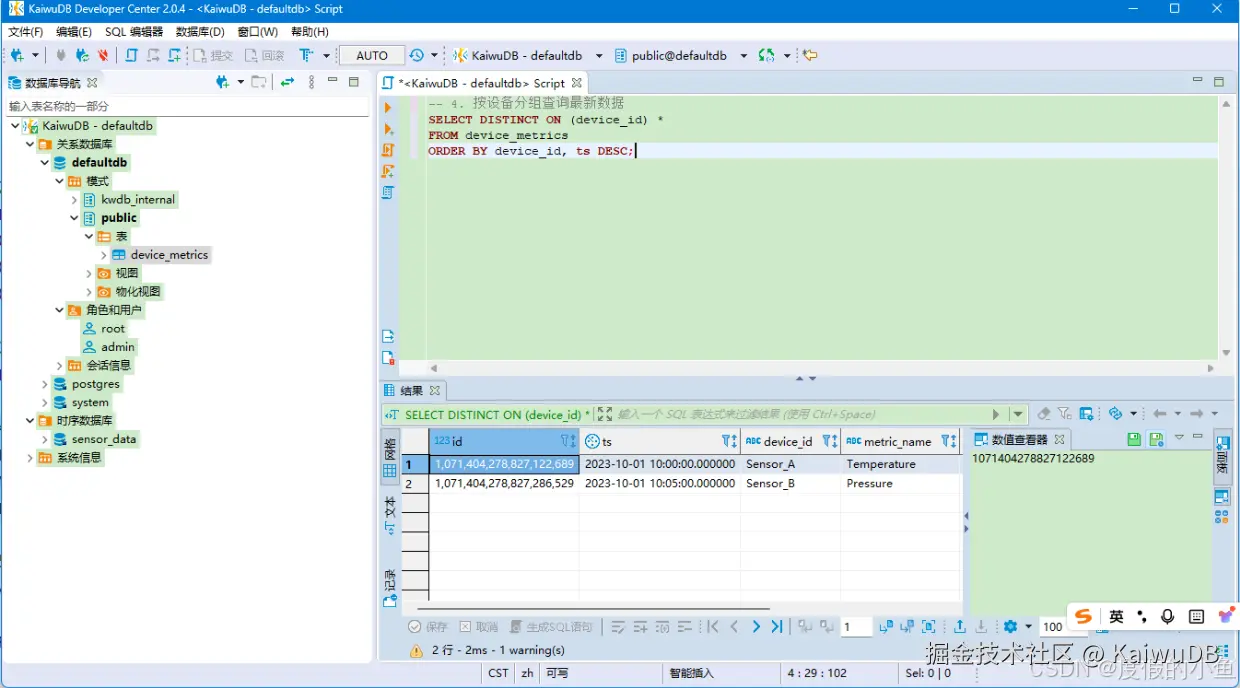Click the SQL filter expression input field

(x=800, y=414)
